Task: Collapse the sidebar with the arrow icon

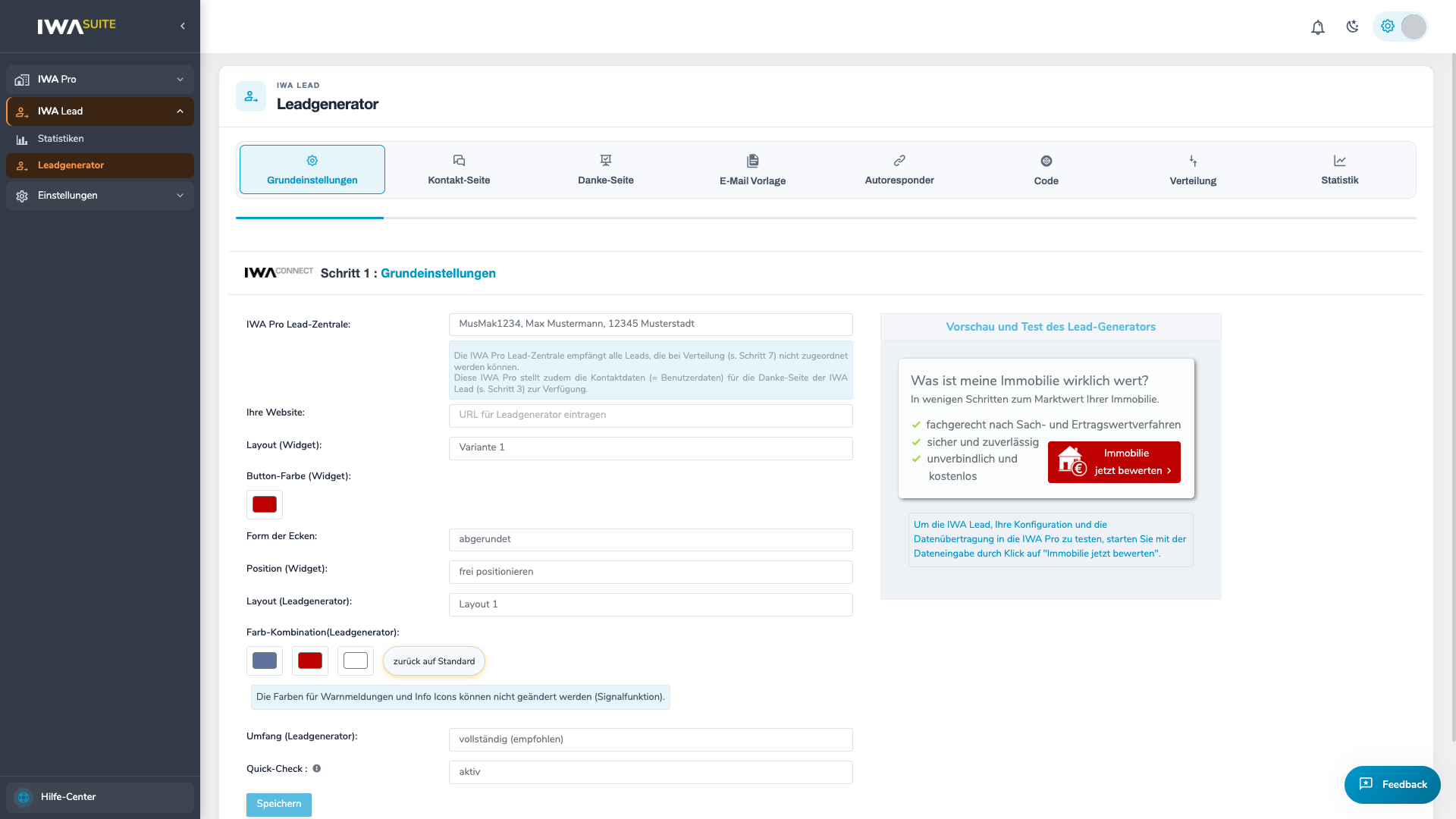Action: [x=183, y=26]
